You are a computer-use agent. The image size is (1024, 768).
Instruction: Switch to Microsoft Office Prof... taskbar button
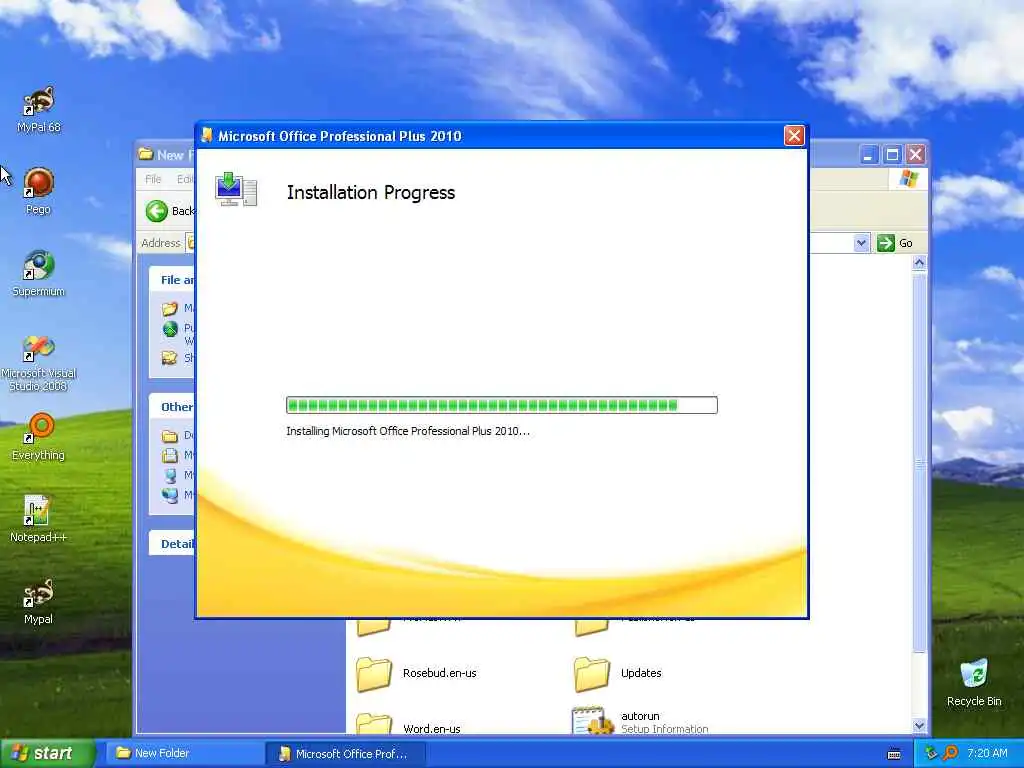tap(345, 754)
